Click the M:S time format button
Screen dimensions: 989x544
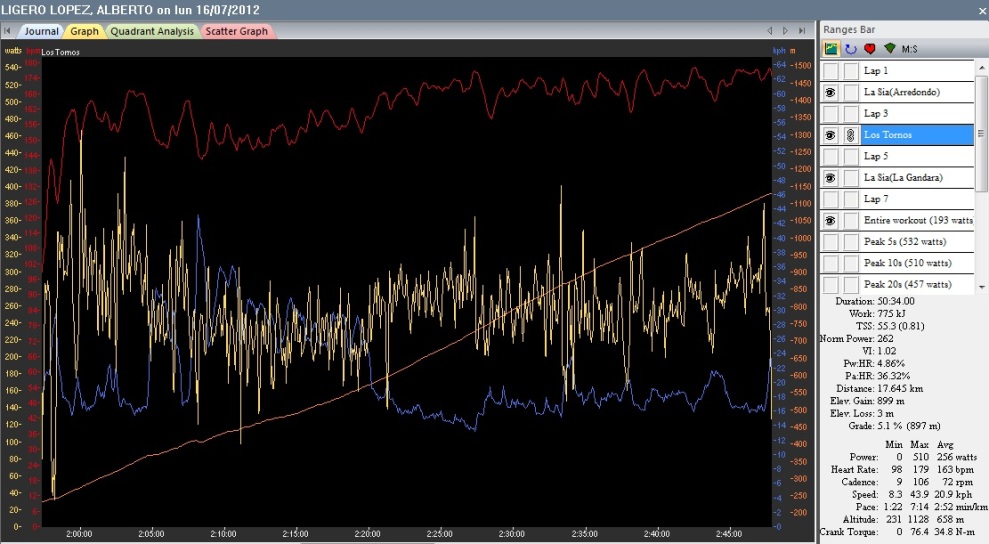910,49
